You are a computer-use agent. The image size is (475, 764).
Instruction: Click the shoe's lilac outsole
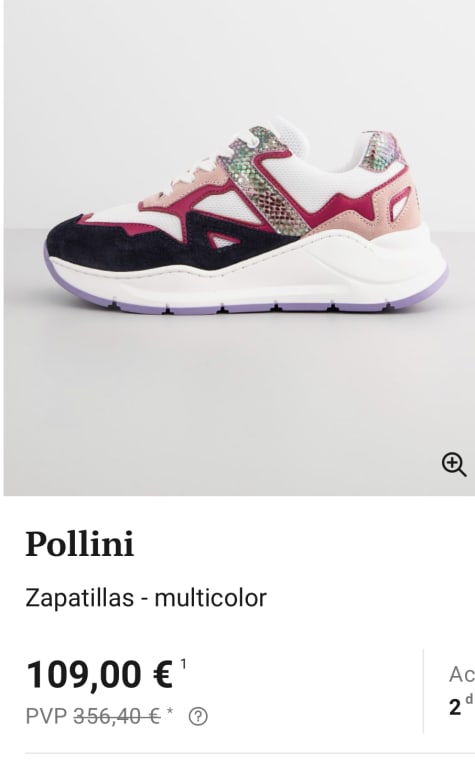click(x=244, y=307)
